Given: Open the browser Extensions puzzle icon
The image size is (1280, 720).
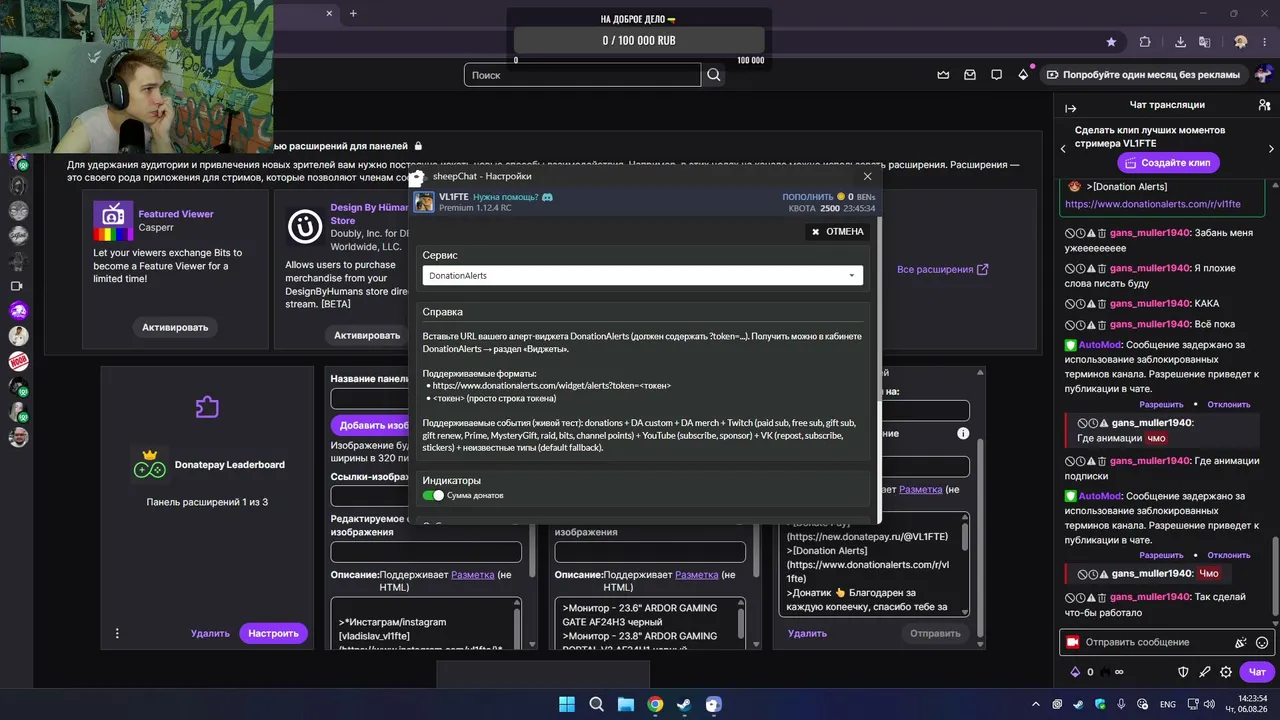Looking at the screenshot, I should pos(1145,42).
